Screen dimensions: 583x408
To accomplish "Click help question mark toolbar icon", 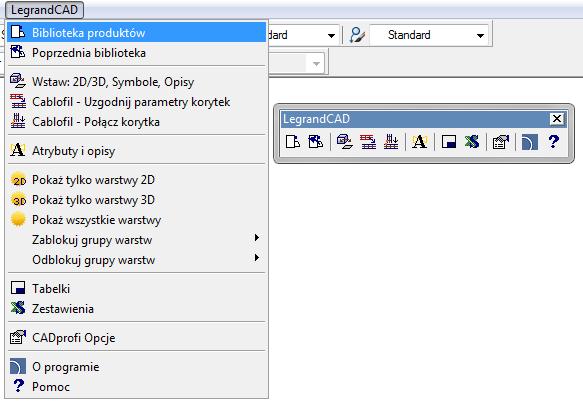I will coord(553,142).
